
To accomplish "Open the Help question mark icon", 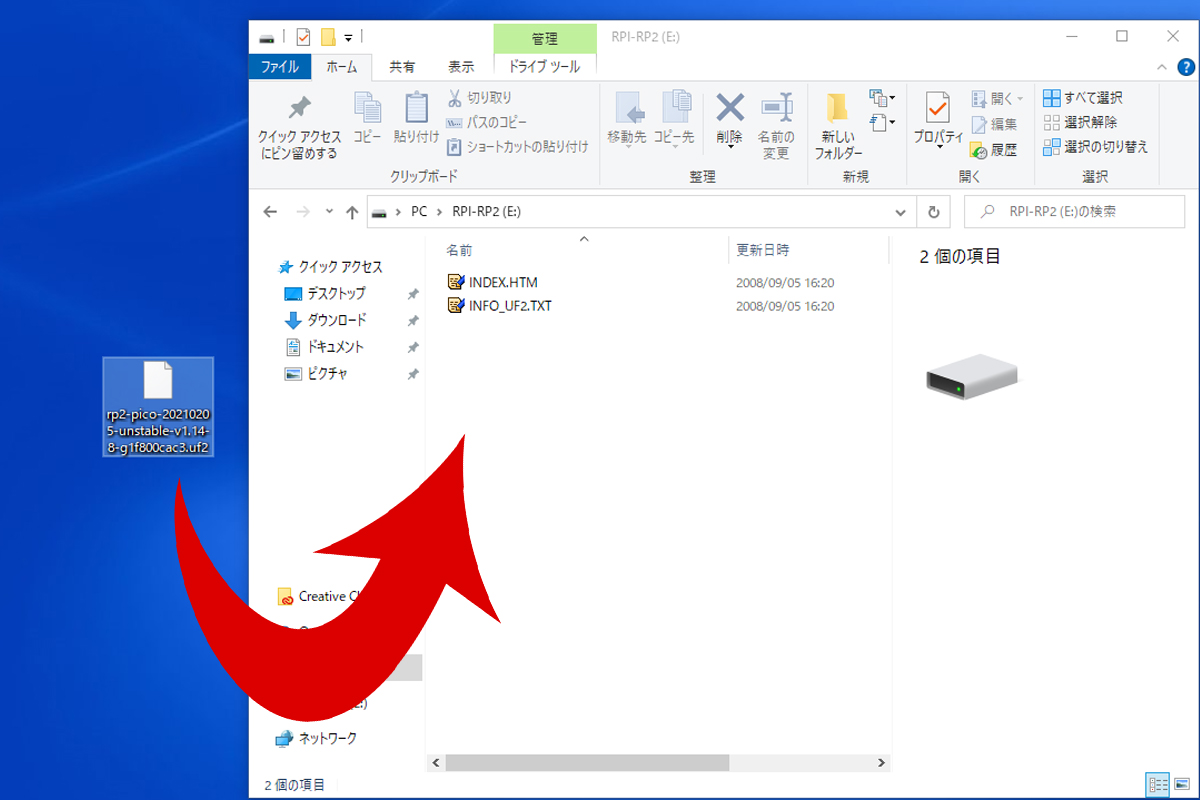I will click(1186, 67).
